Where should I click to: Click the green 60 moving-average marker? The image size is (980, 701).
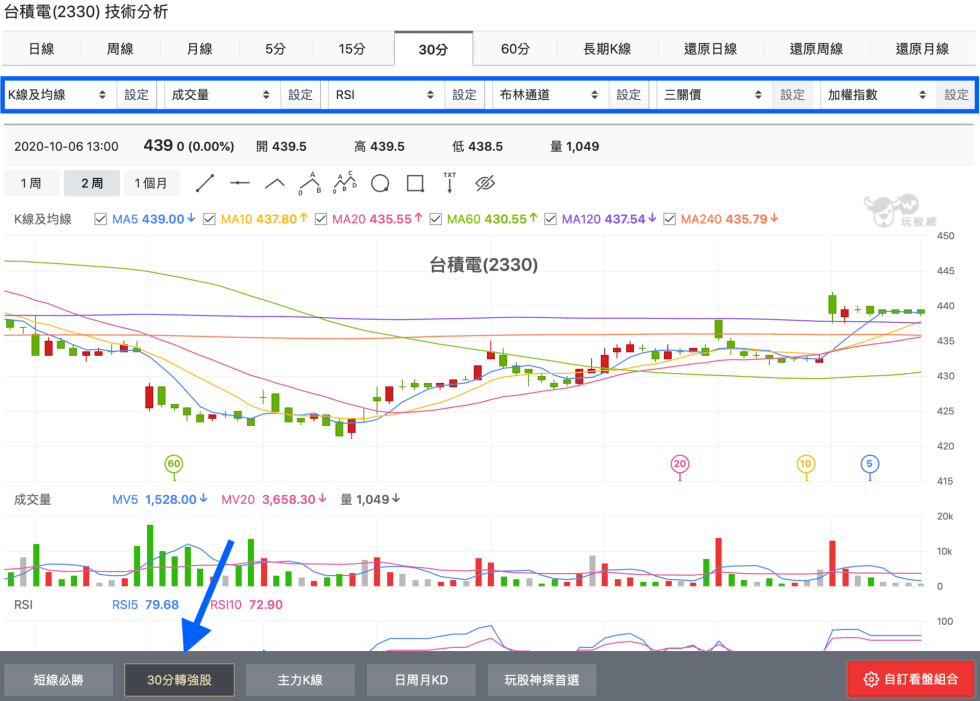(x=174, y=464)
